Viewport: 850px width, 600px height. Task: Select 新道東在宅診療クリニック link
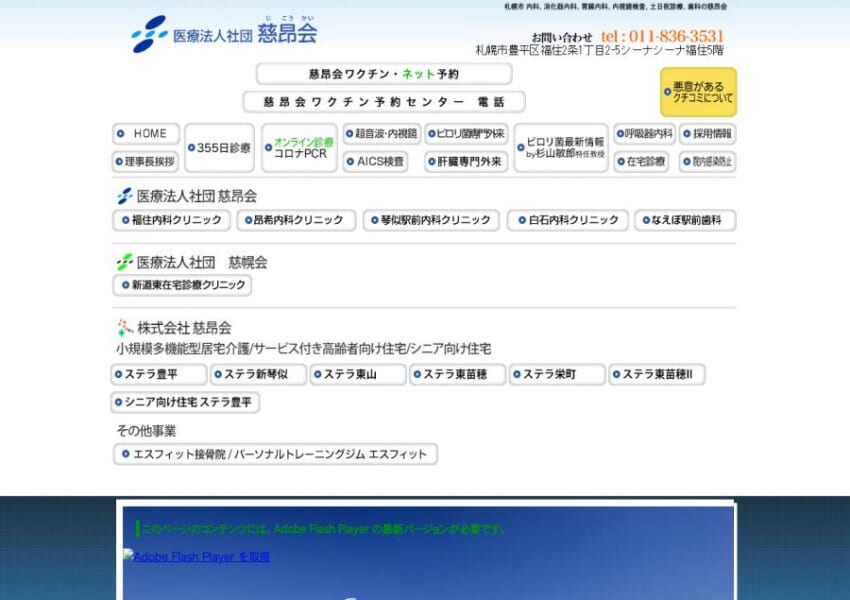[x=182, y=285]
